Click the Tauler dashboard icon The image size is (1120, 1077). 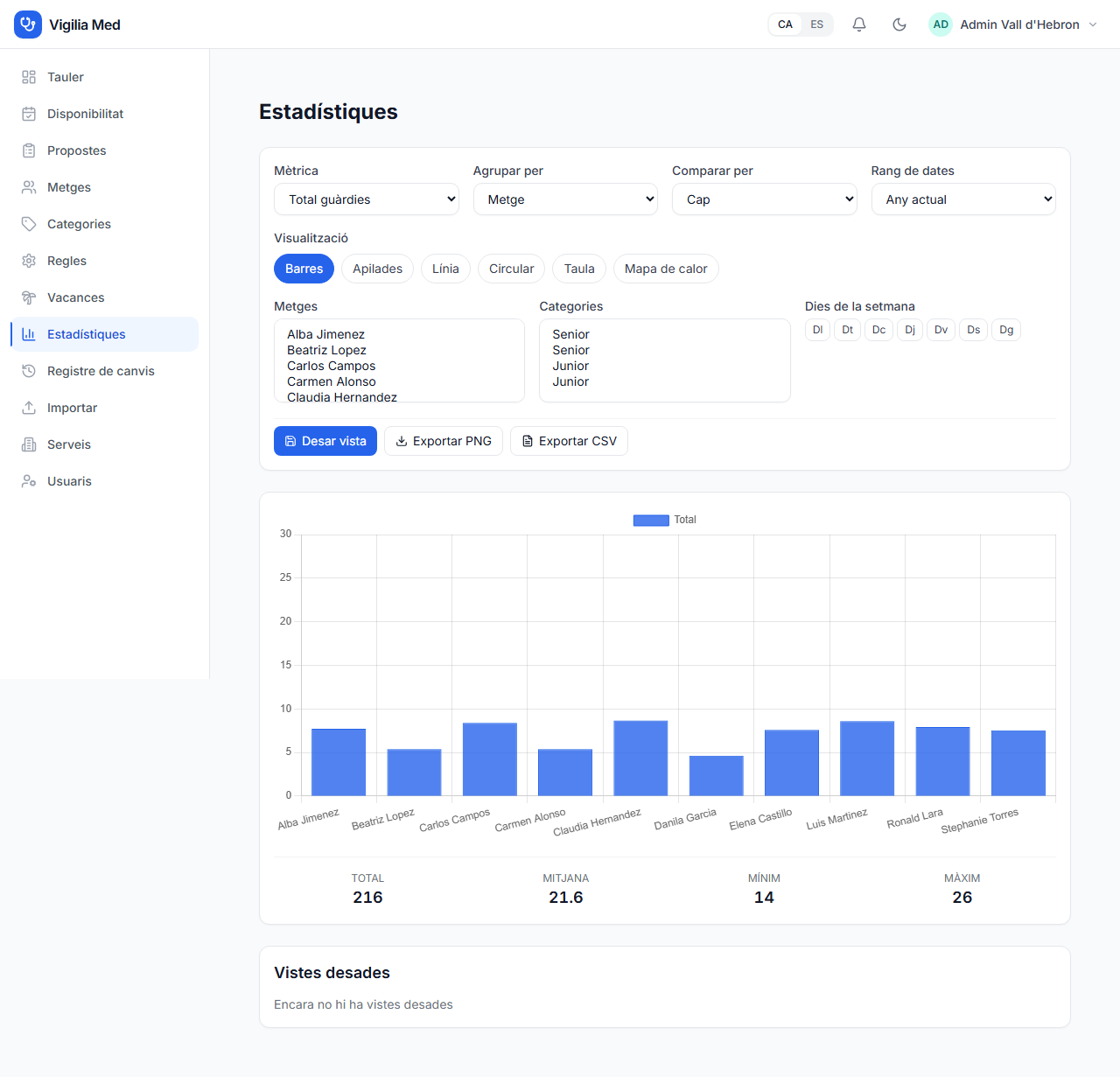(x=29, y=77)
